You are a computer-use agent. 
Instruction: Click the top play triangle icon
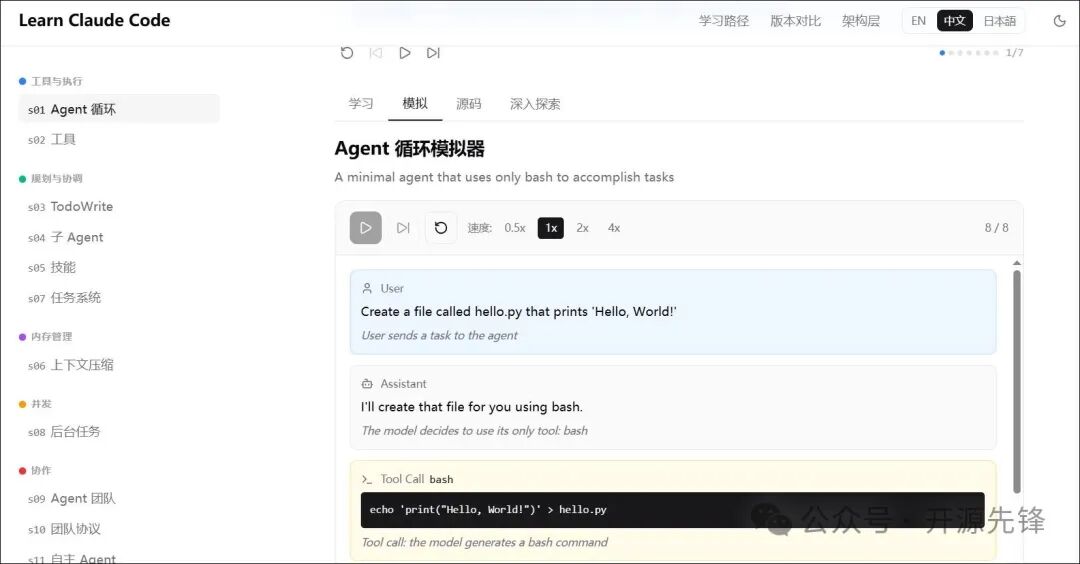(405, 53)
